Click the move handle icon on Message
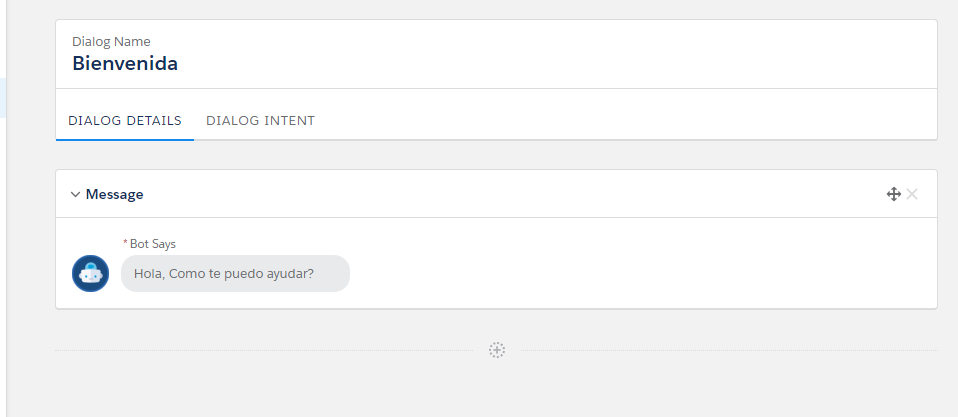This screenshot has width=958, height=417. pos(894,194)
